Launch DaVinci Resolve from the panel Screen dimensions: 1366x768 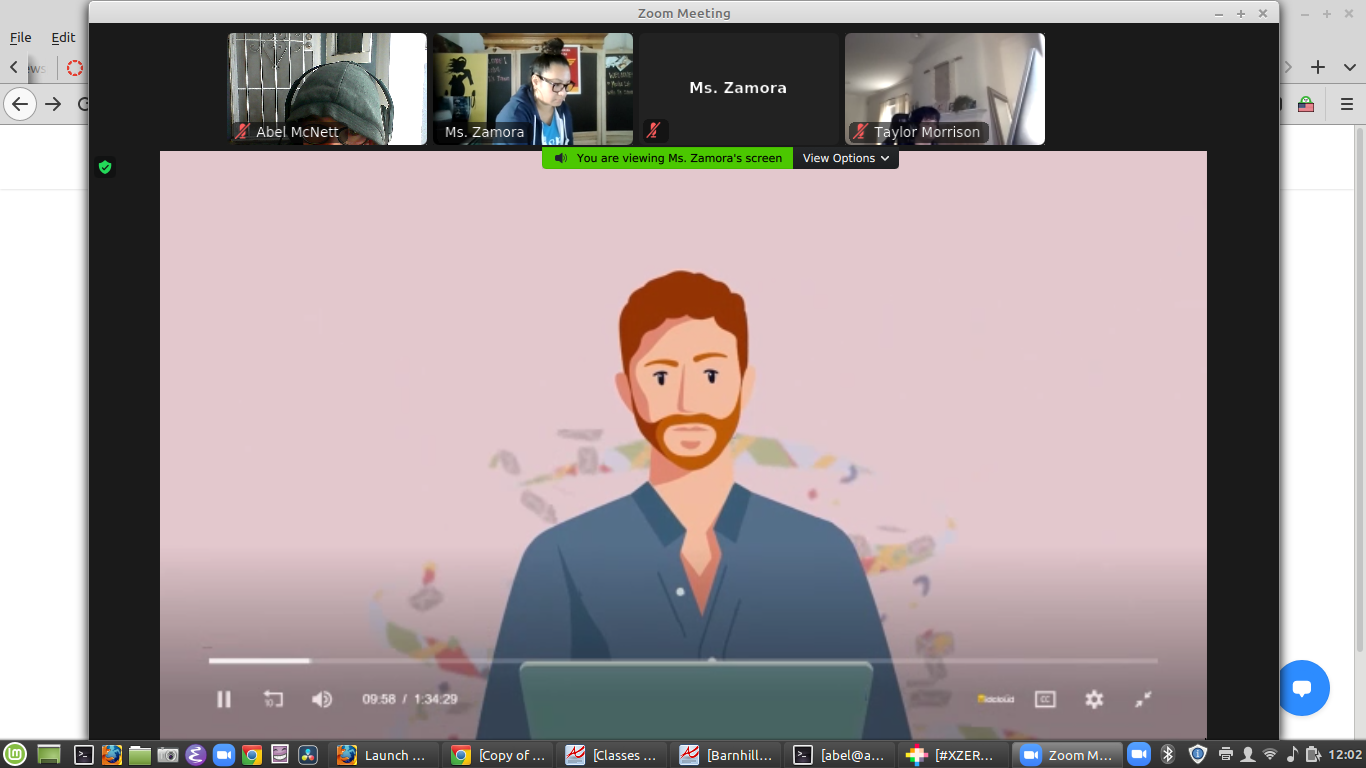[x=308, y=755]
